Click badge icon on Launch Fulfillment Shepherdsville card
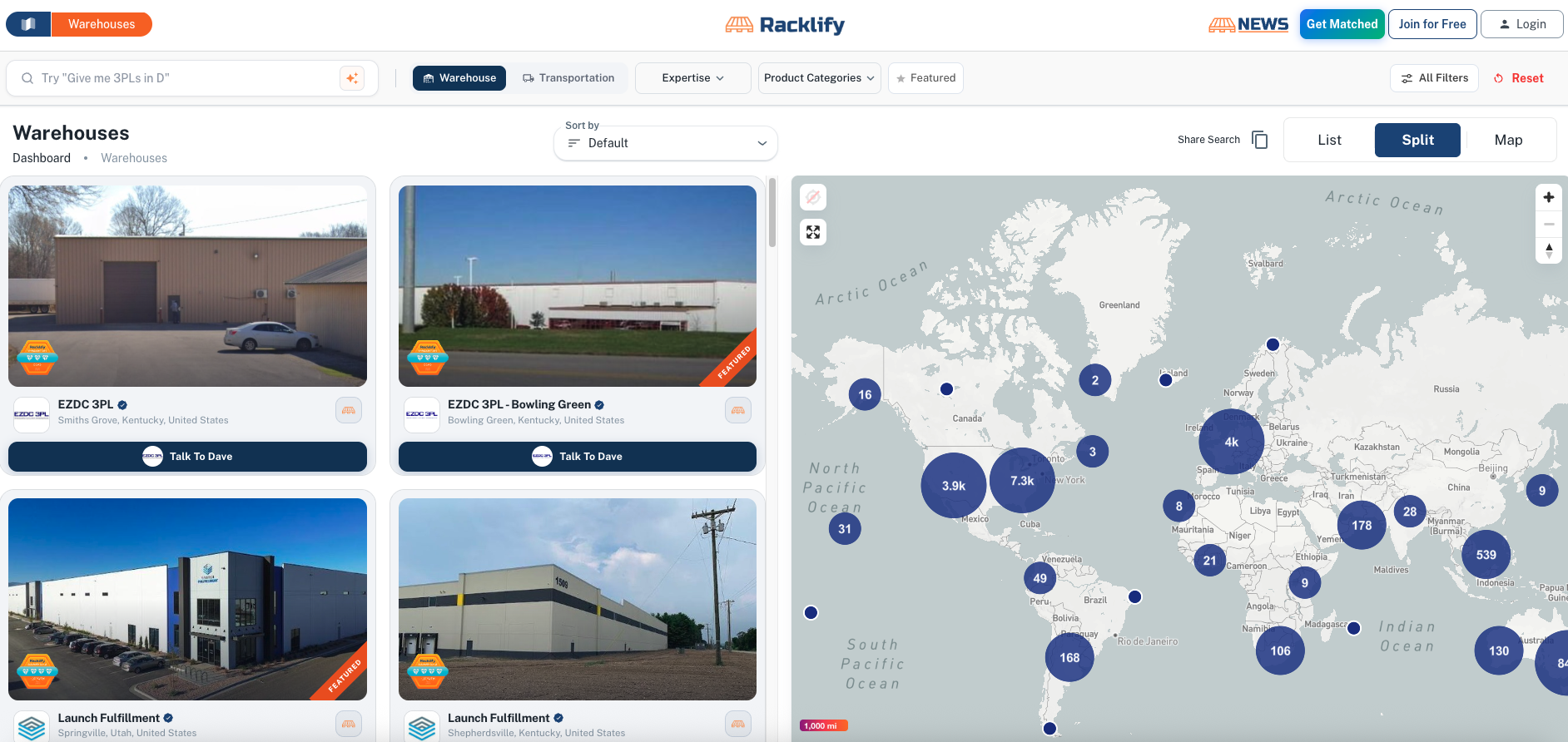The height and width of the screenshot is (742, 1568). point(738,724)
